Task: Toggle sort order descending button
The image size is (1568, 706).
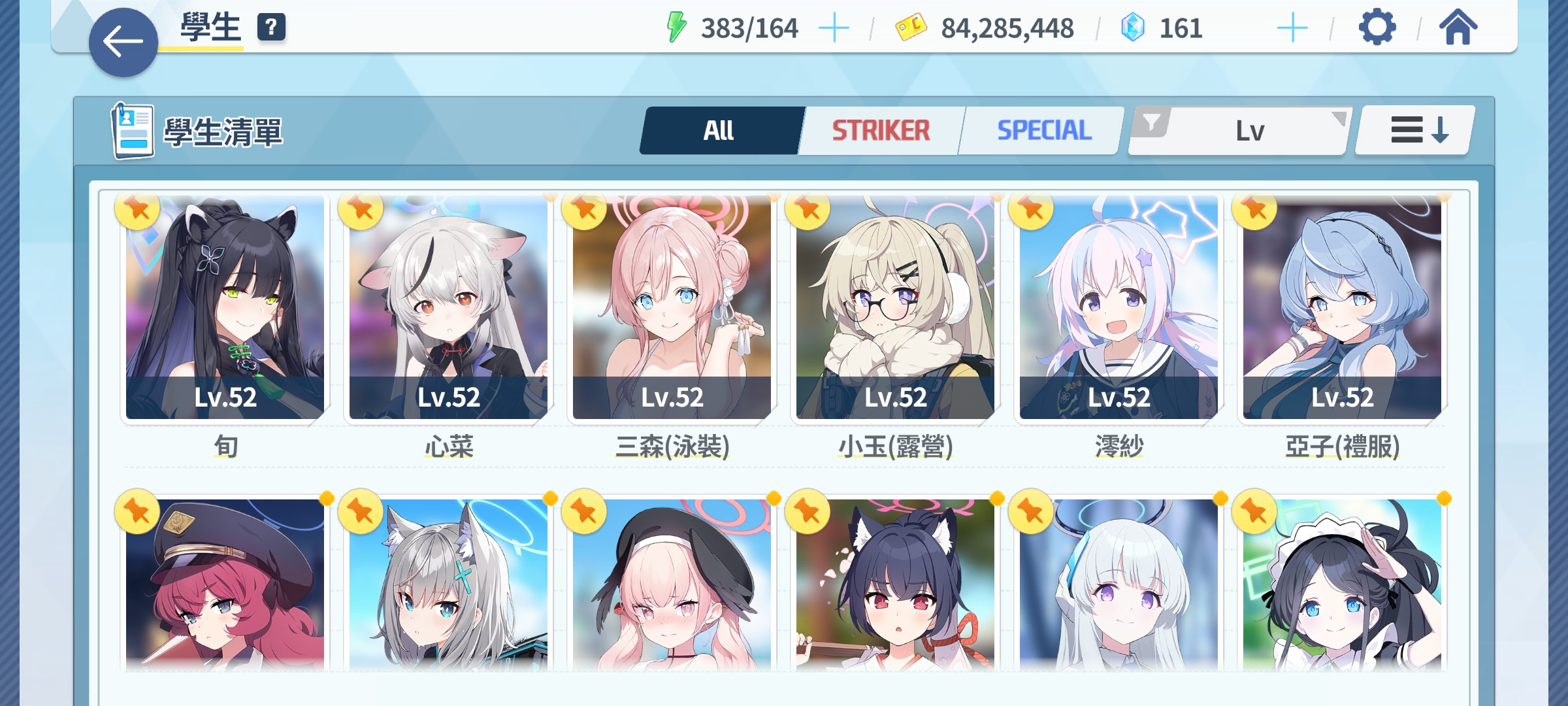Action: pos(1416,130)
